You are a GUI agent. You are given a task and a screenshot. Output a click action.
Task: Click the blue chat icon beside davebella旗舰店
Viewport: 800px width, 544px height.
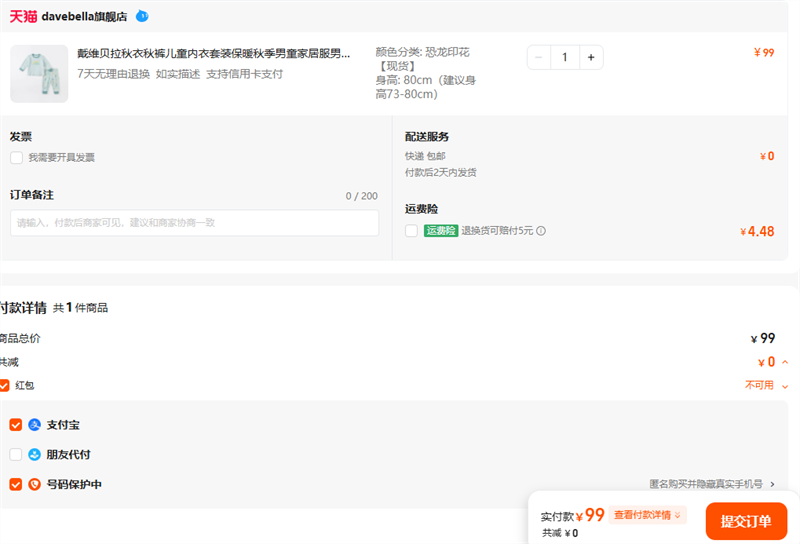(142, 16)
